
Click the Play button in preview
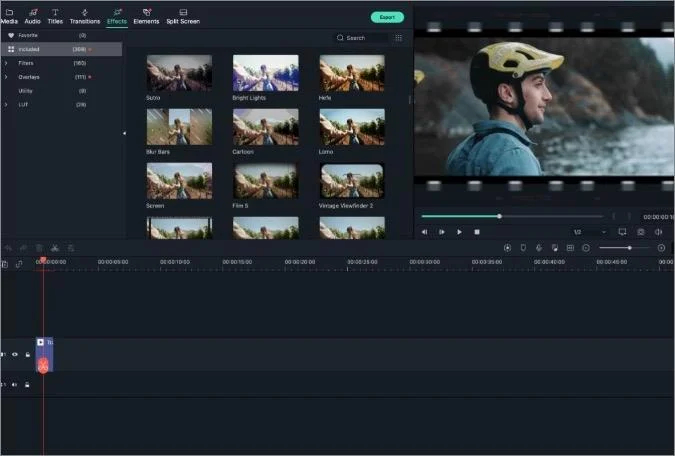tap(459, 232)
